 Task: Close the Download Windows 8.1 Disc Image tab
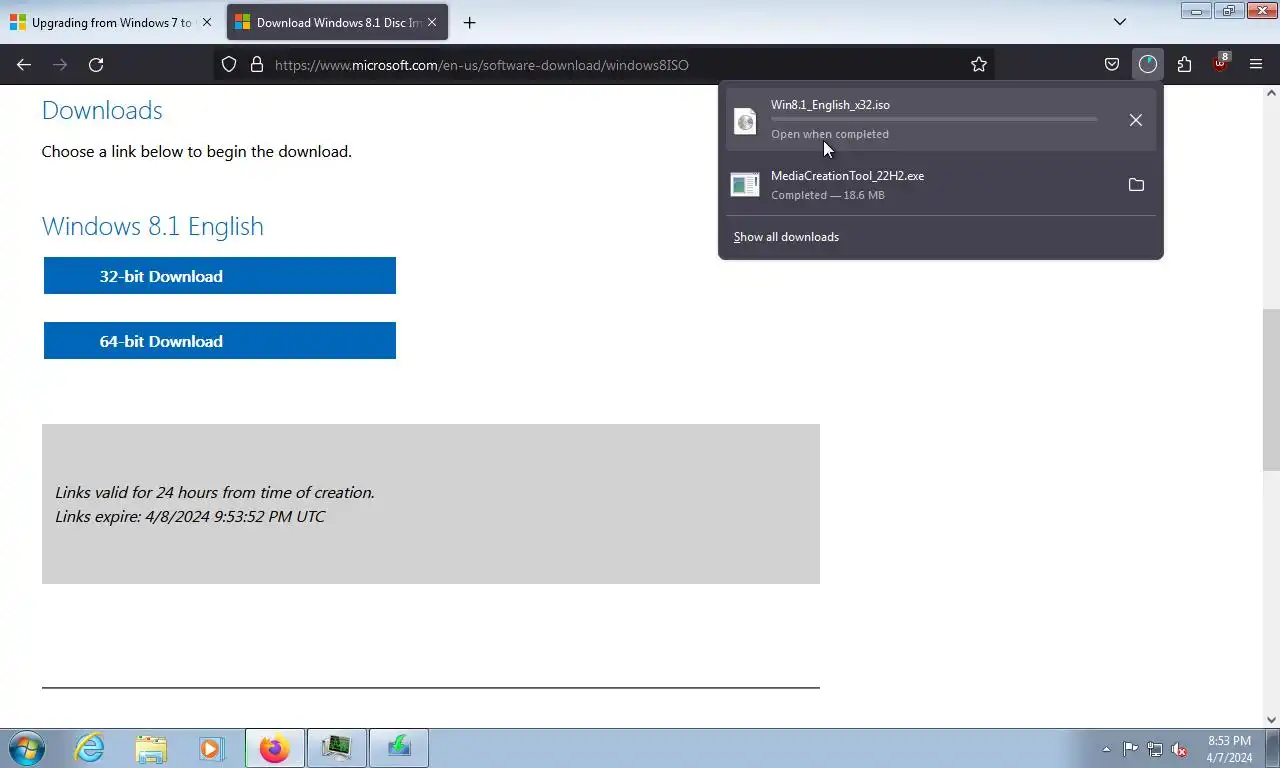(x=432, y=22)
